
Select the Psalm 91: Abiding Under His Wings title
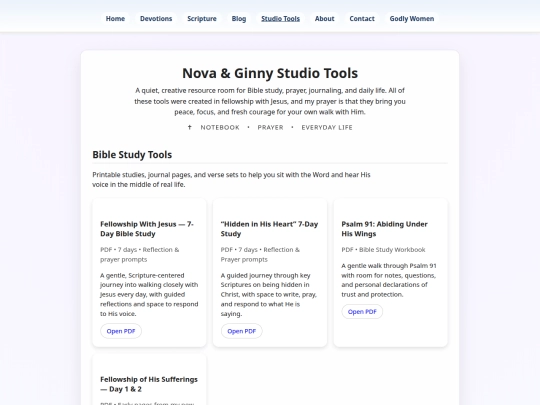(384, 229)
